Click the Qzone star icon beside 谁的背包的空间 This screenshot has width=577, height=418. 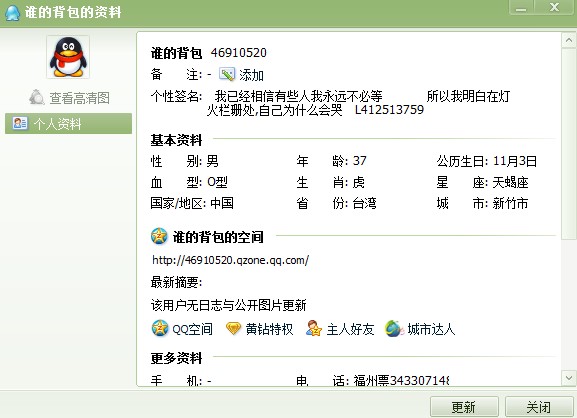tap(159, 236)
